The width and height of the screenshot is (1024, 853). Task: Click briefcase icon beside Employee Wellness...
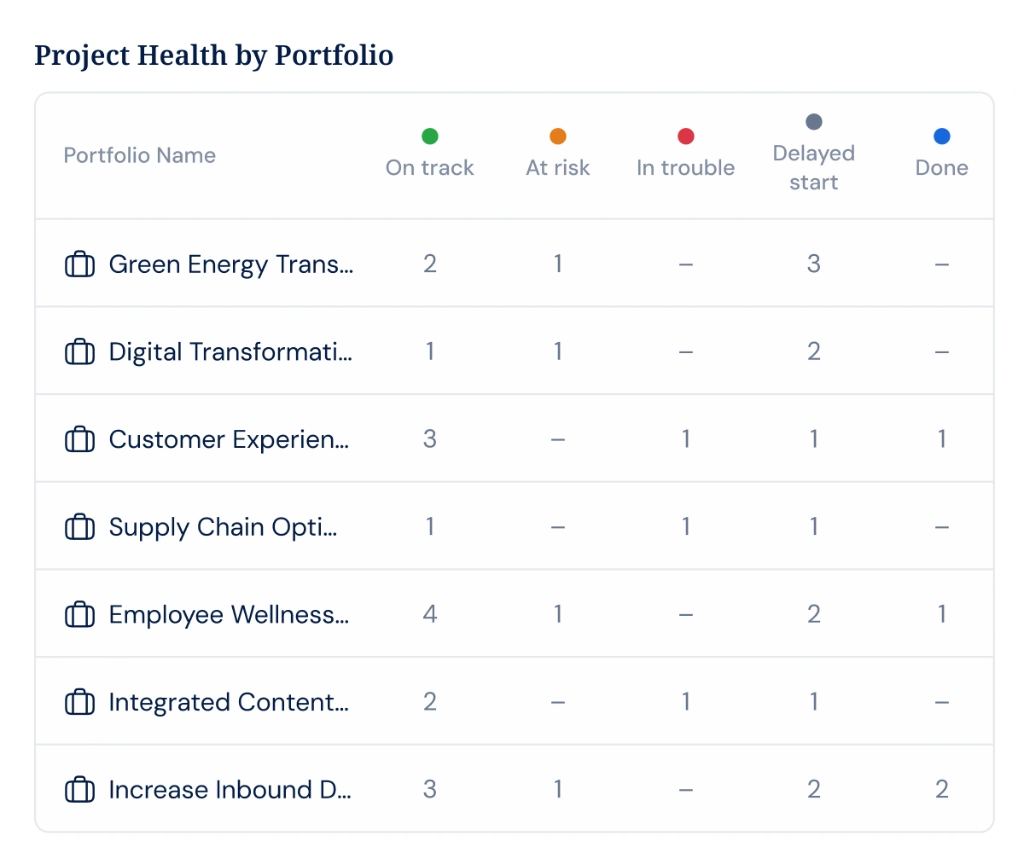(x=80, y=615)
